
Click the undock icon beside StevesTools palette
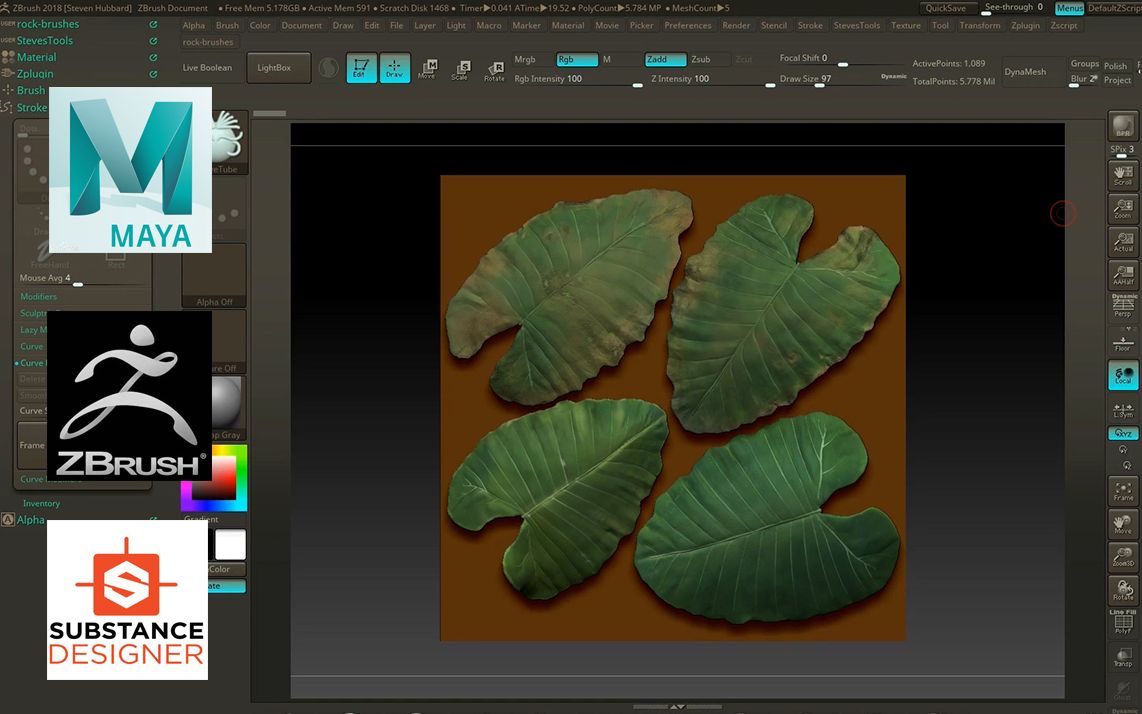(153, 41)
